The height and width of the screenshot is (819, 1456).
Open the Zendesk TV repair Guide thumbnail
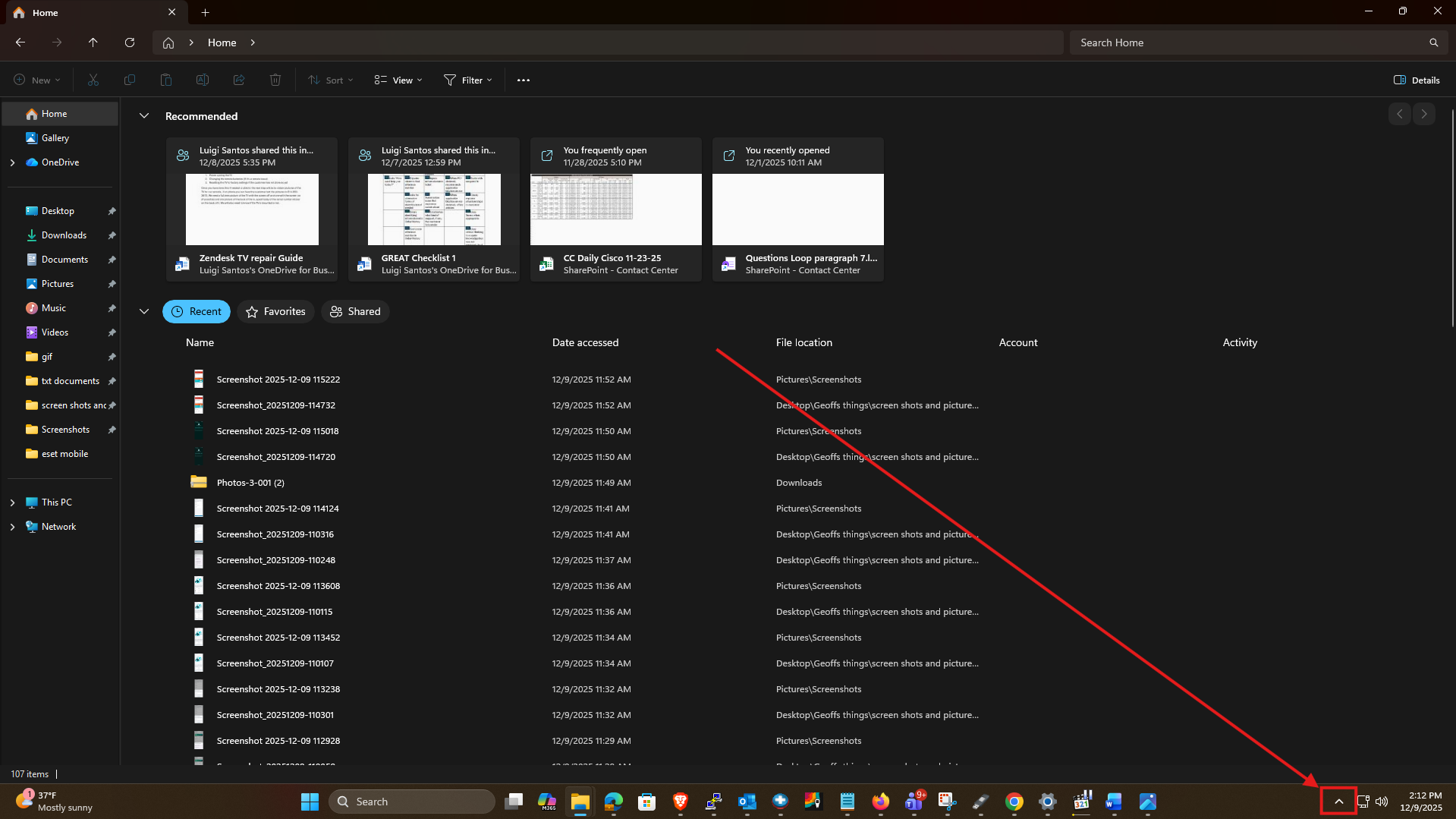coord(252,209)
